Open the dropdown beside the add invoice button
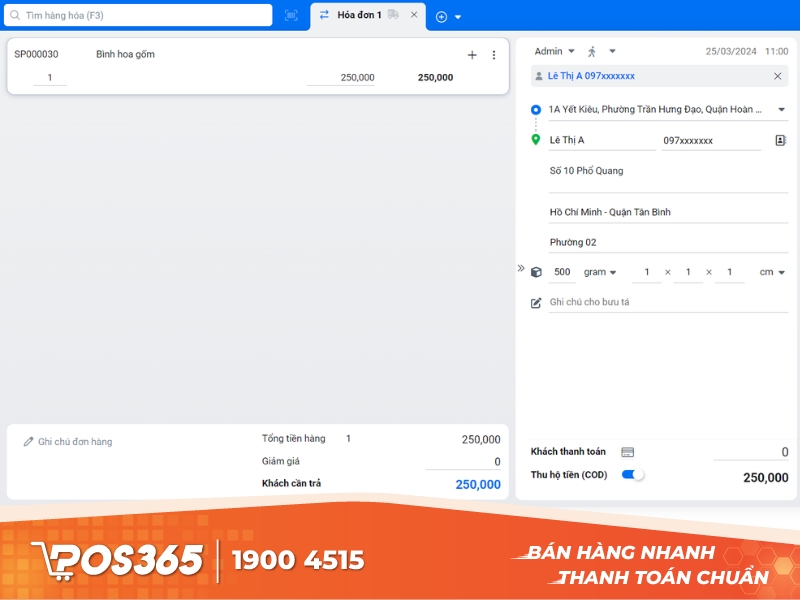The image size is (800, 600). [x=458, y=17]
